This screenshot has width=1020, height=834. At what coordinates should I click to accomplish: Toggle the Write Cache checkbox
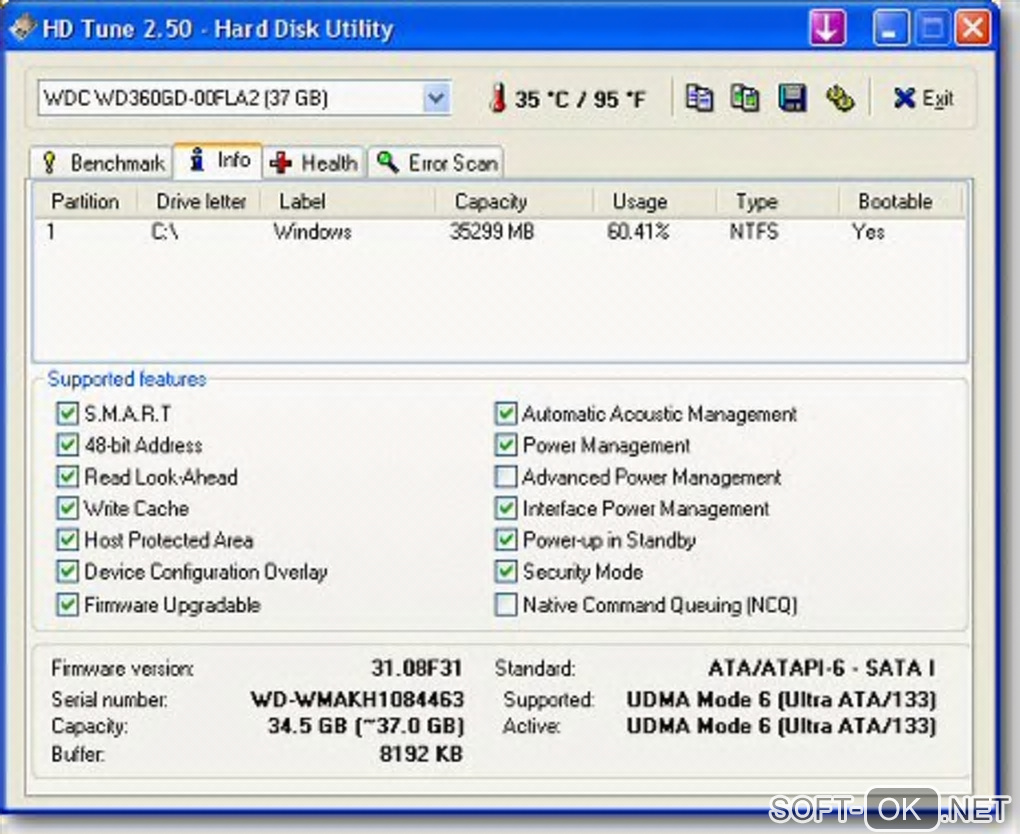coord(67,509)
